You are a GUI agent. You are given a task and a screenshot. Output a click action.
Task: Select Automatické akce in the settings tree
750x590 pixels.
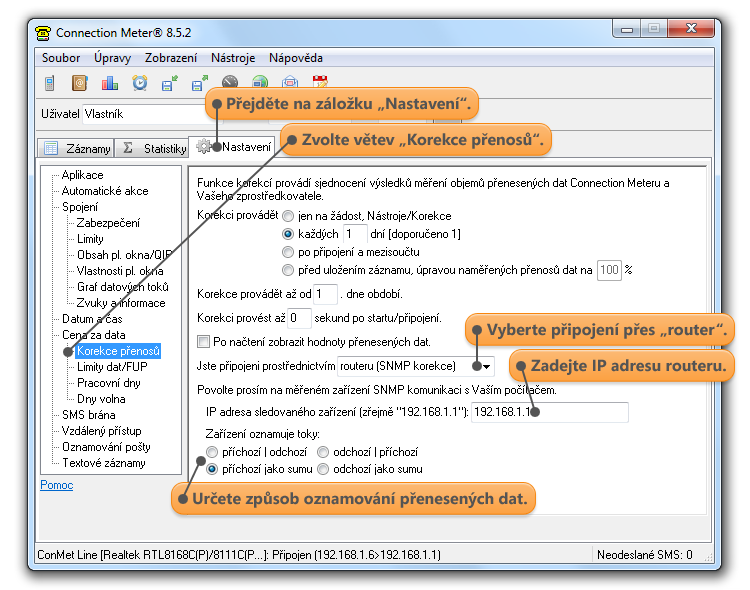105,191
